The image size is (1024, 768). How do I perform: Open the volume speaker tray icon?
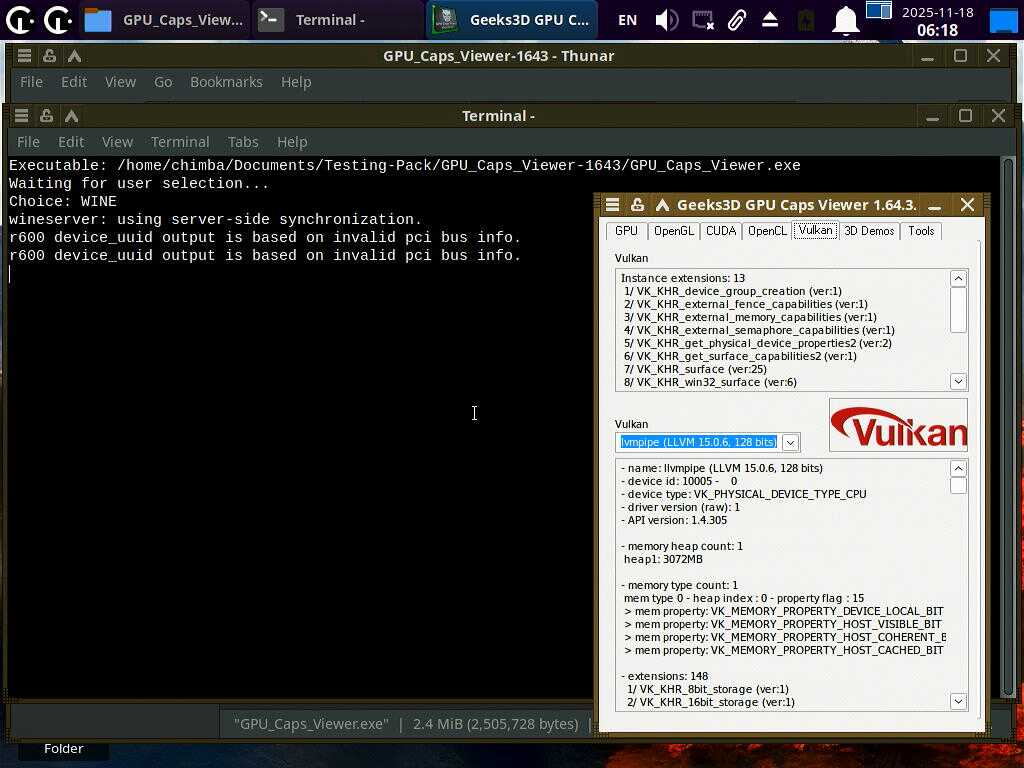pos(666,20)
